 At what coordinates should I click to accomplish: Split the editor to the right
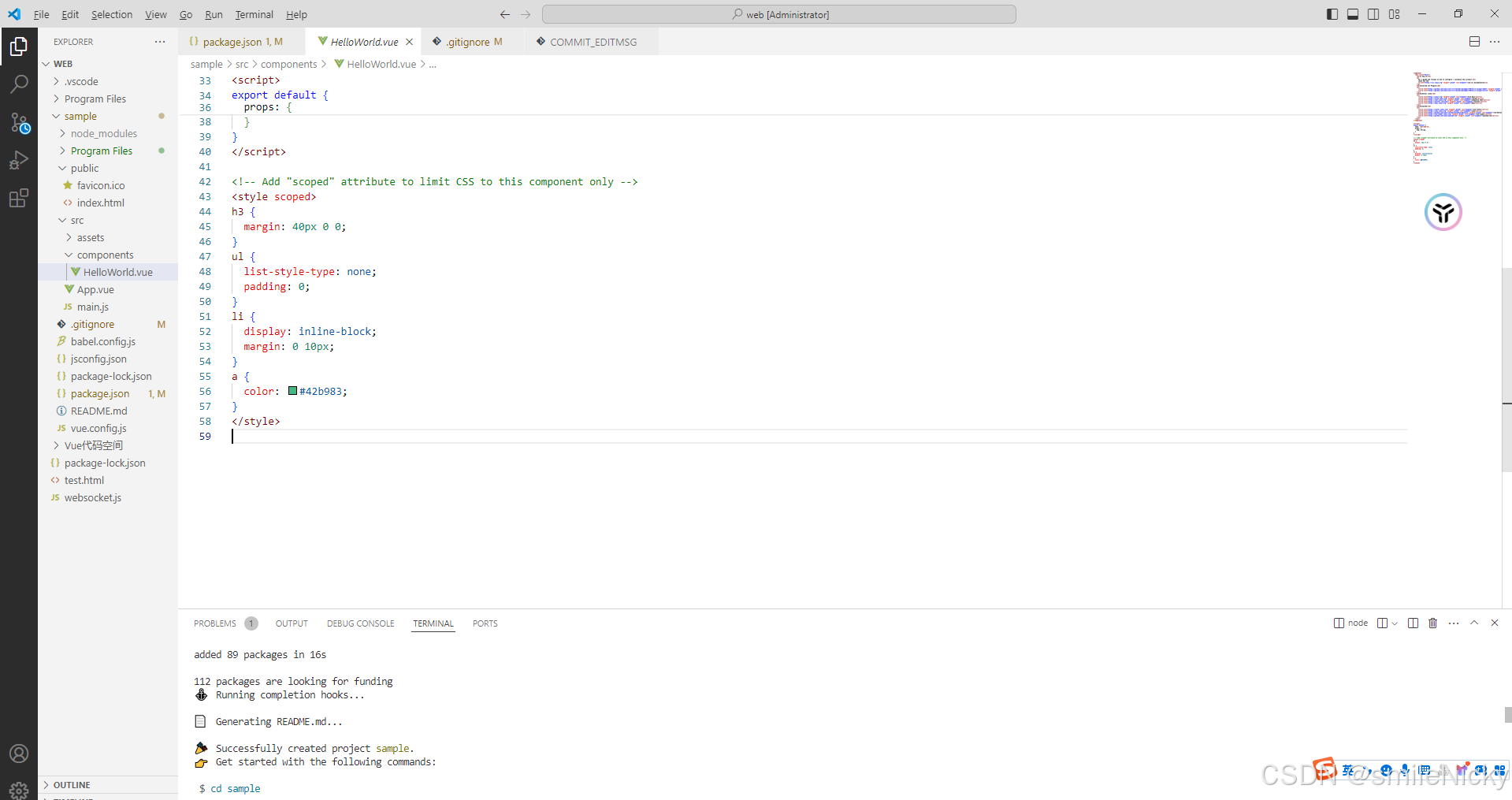click(x=1474, y=42)
